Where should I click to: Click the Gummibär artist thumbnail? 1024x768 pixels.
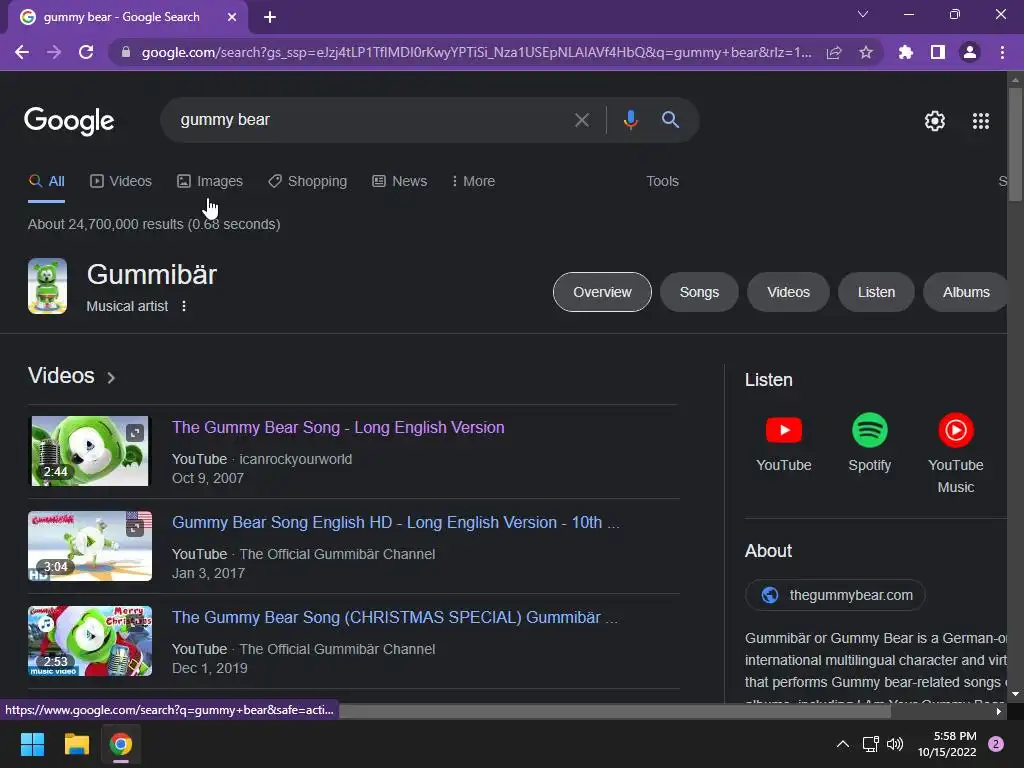pos(47,286)
